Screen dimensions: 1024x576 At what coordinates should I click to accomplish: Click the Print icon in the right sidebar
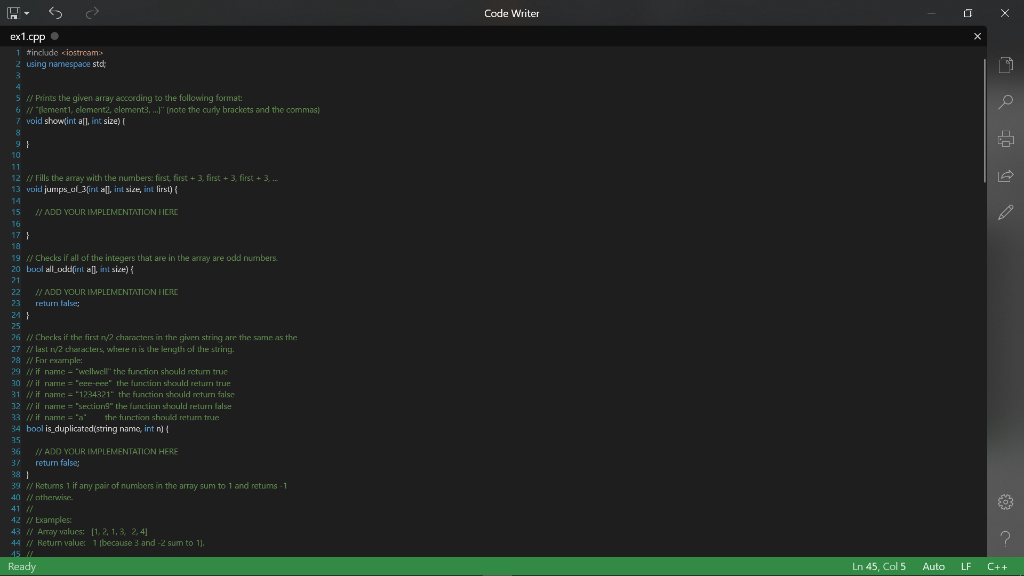pos(1006,138)
